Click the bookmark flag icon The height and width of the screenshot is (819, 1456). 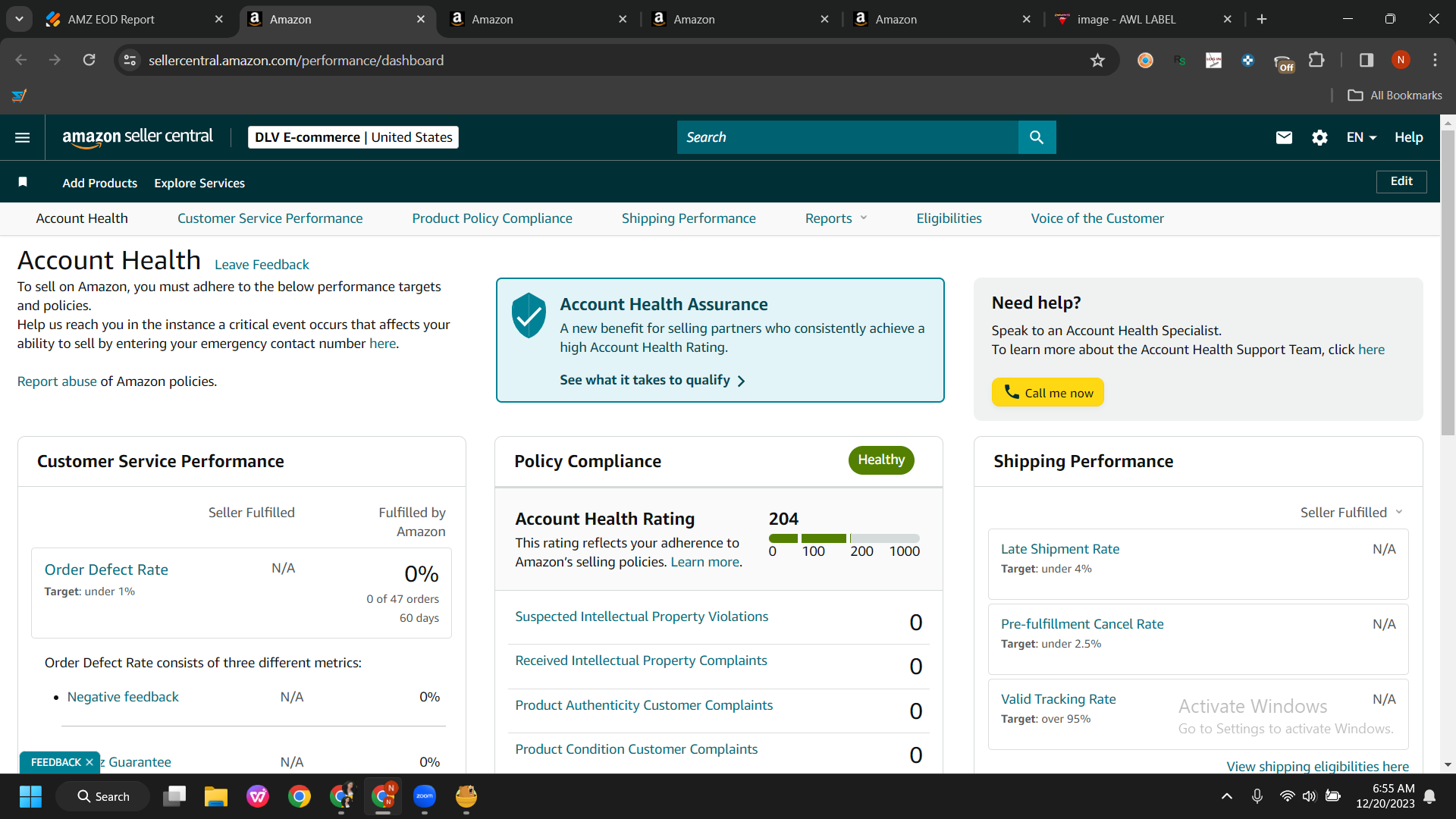(23, 182)
